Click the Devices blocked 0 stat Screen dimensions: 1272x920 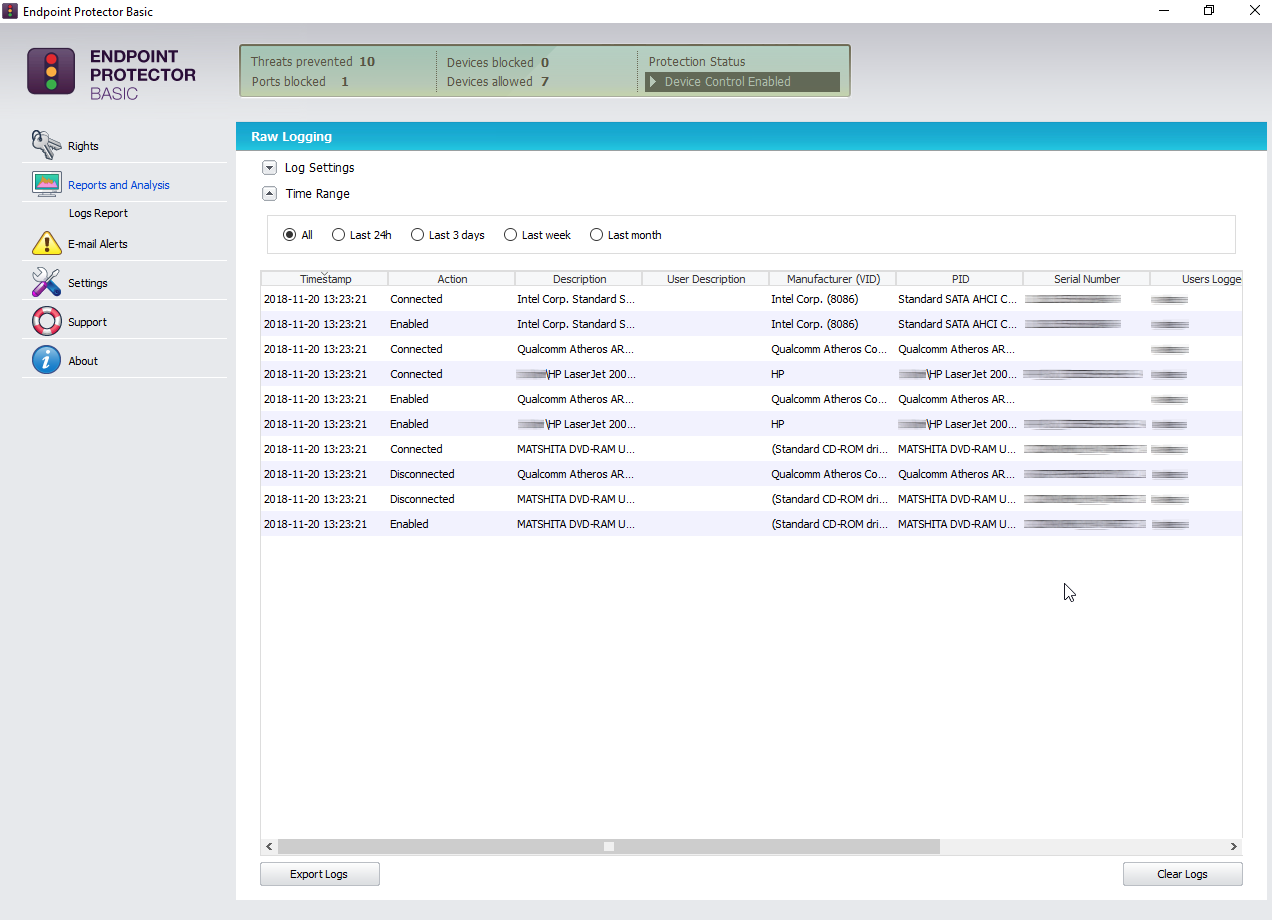(498, 62)
